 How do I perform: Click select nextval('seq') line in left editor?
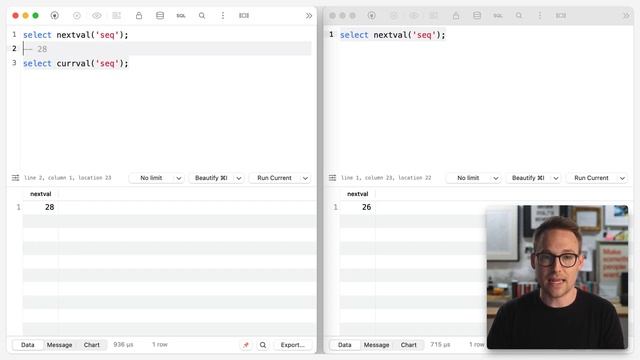tap(76, 35)
